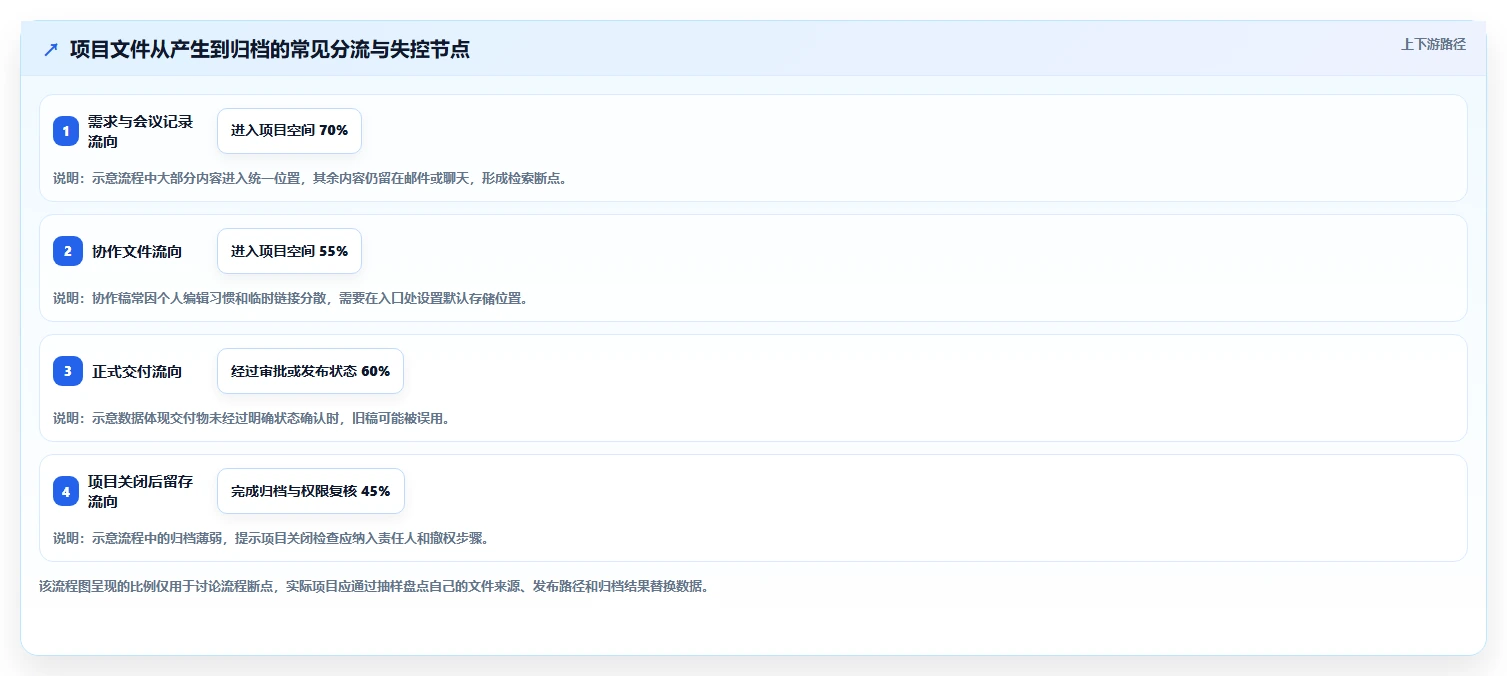Select the 协作文件流向 step label
This screenshot has height=676, width=1507.
[137, 252]
